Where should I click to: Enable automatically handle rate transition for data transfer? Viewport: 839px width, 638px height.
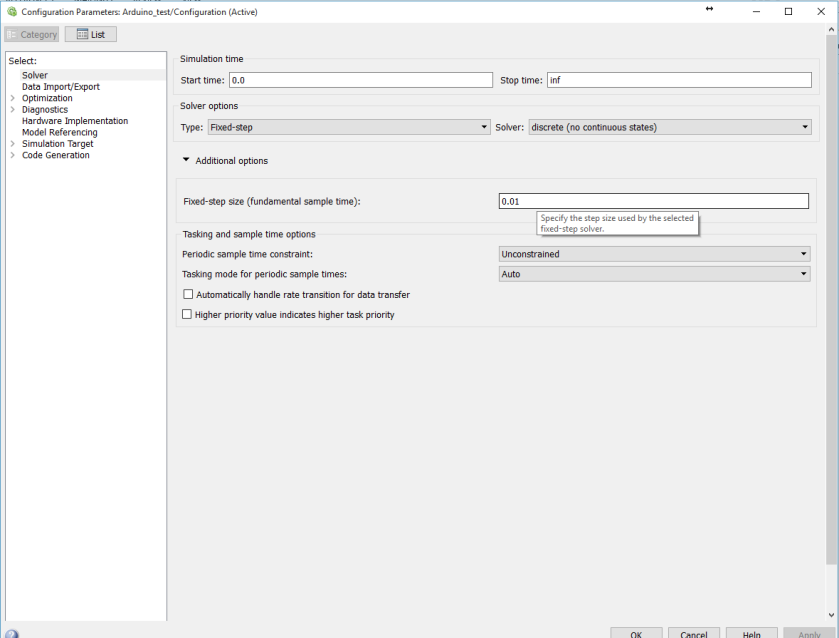point(187,293)
